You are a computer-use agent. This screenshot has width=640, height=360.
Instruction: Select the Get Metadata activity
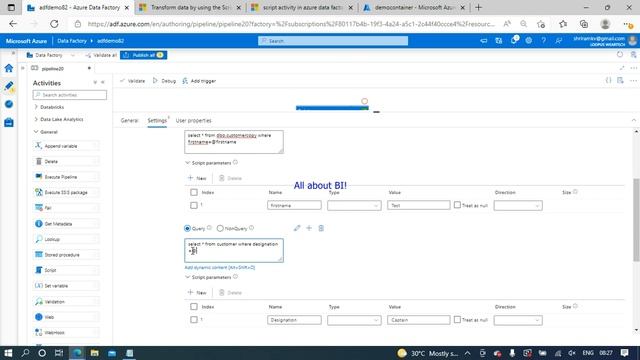click(x=66, y=224)
